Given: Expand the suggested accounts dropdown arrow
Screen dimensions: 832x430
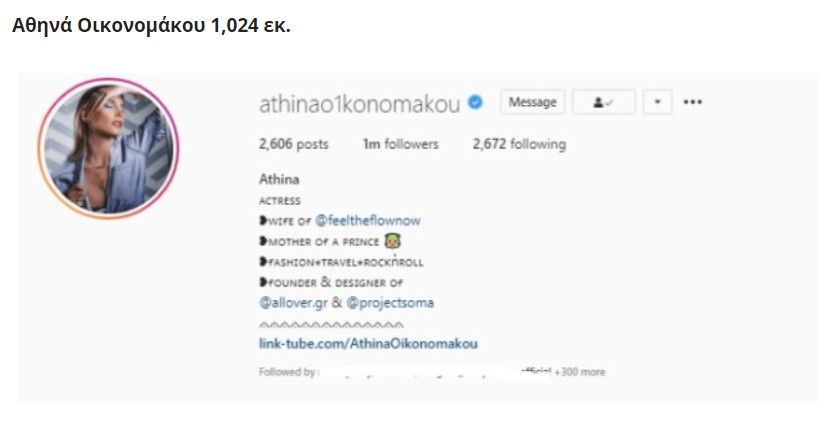Looking at the screenshot, I should pyautogui.click(x=657, y=102).
